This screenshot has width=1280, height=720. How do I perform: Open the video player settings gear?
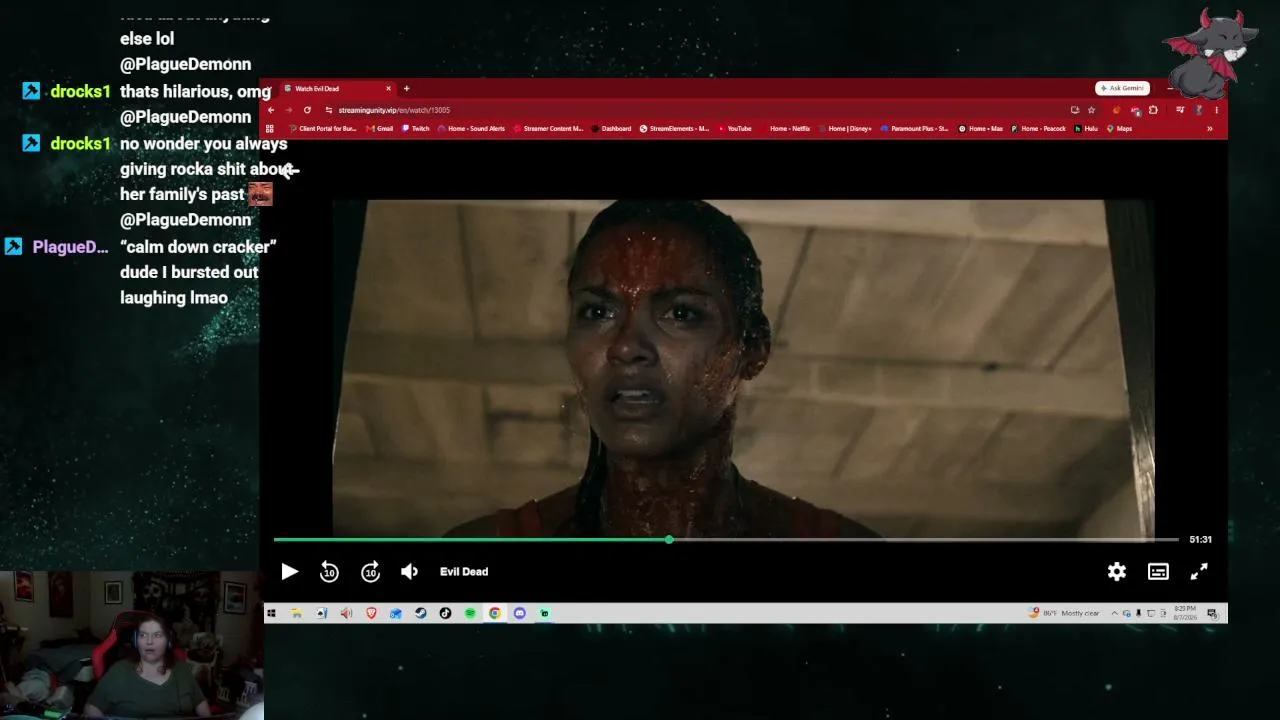(1117, 572)
